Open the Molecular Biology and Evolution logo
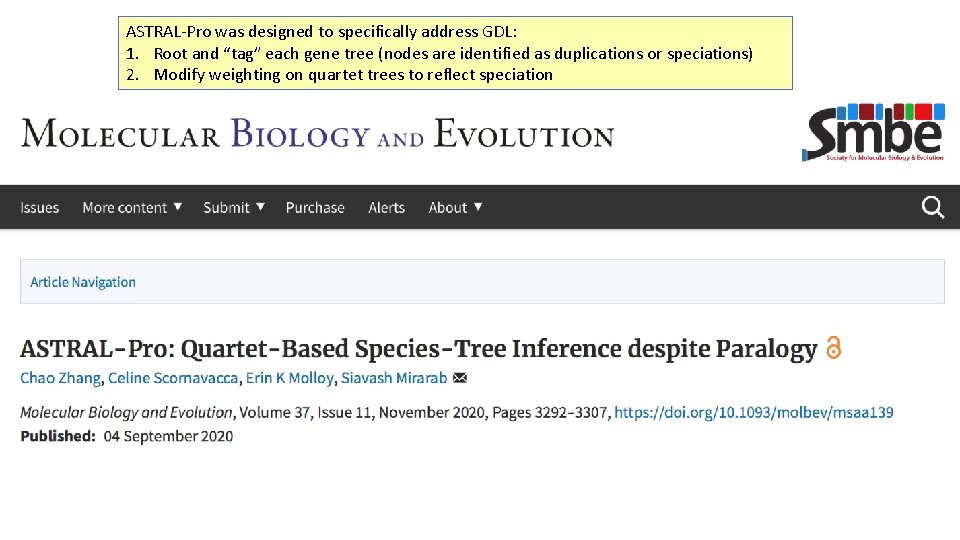This screenshot has height=540, width=960. (x=317, y=133)
